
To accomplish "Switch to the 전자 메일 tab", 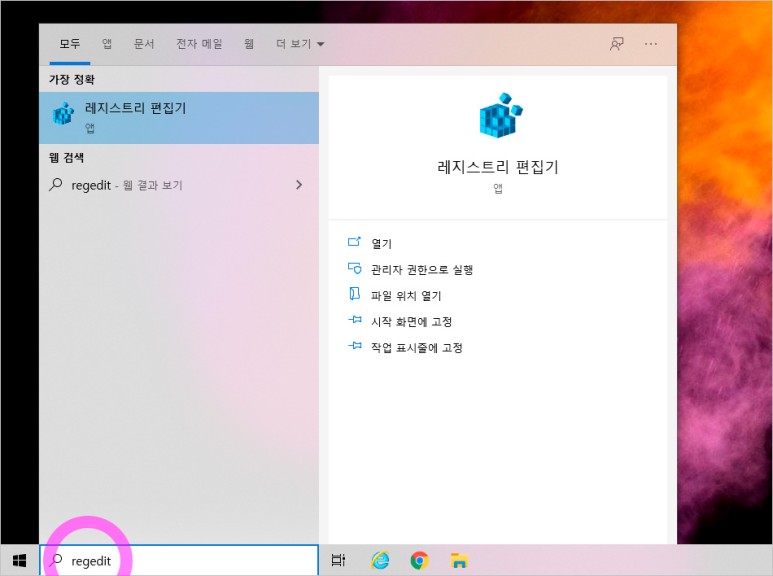I will [199, 44].
